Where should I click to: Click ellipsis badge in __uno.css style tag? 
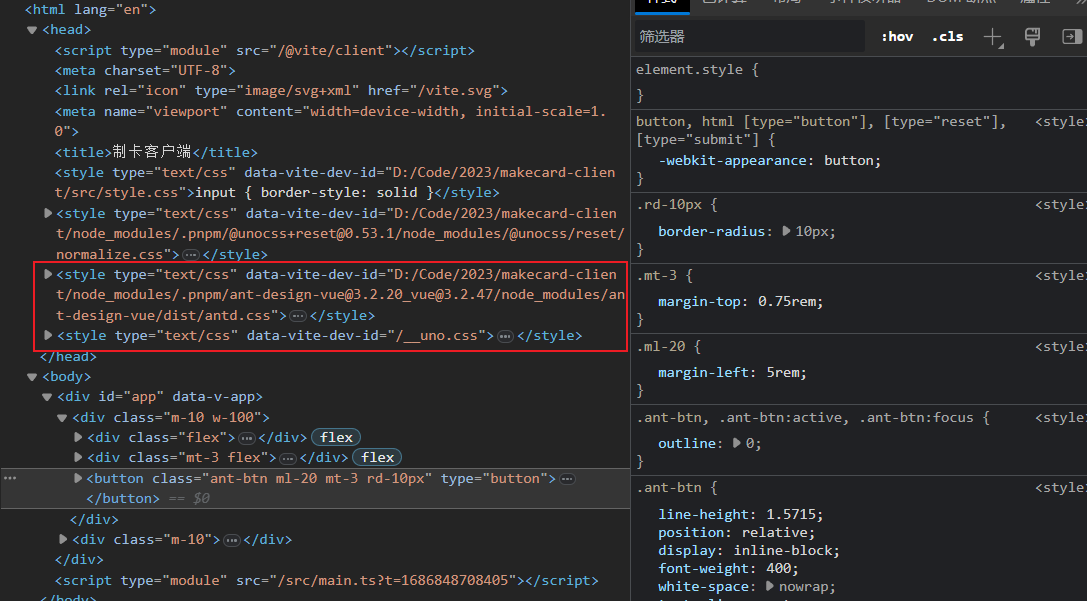pos(505,336)
